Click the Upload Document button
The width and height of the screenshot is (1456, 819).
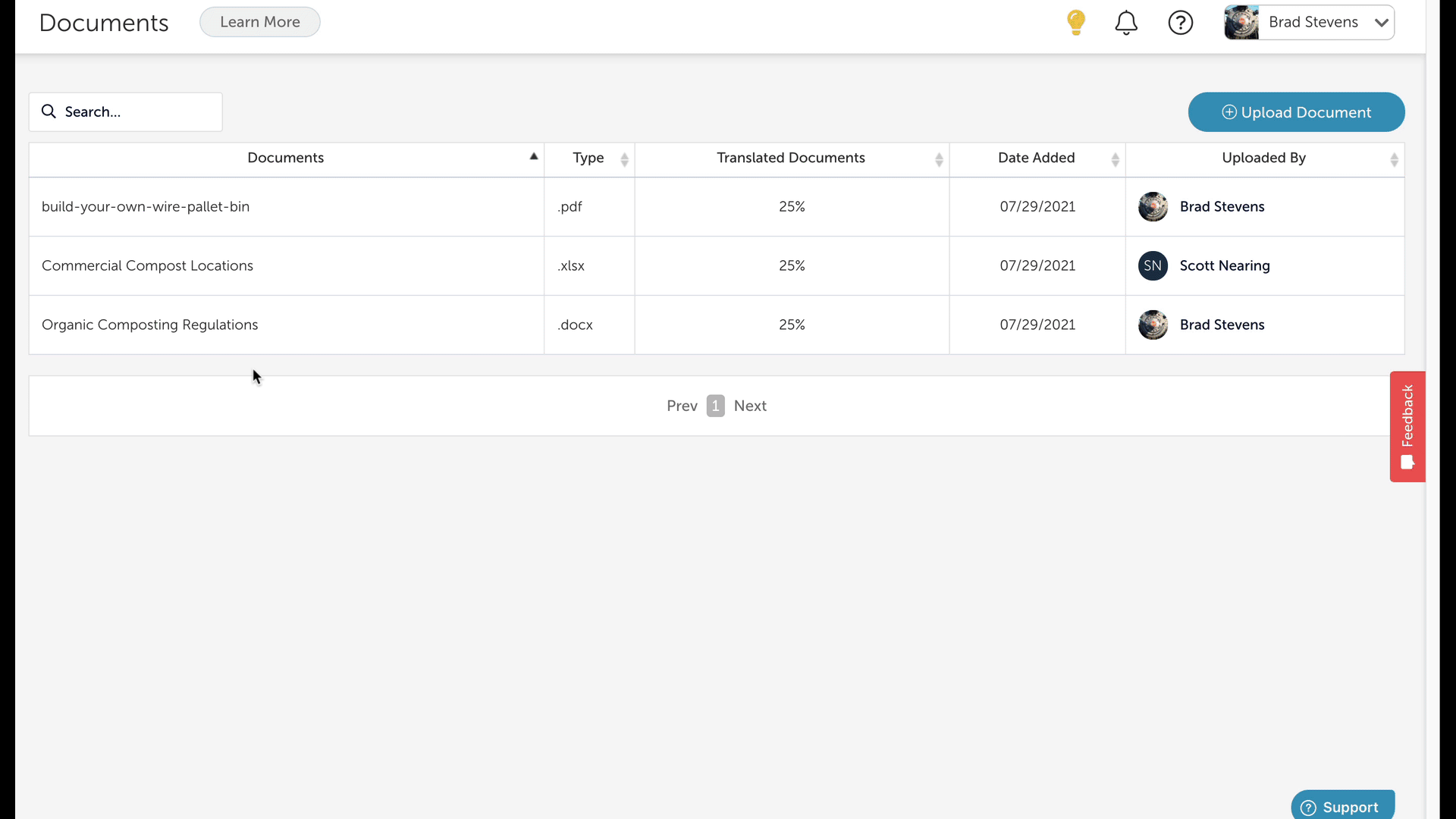point(1296,112)
